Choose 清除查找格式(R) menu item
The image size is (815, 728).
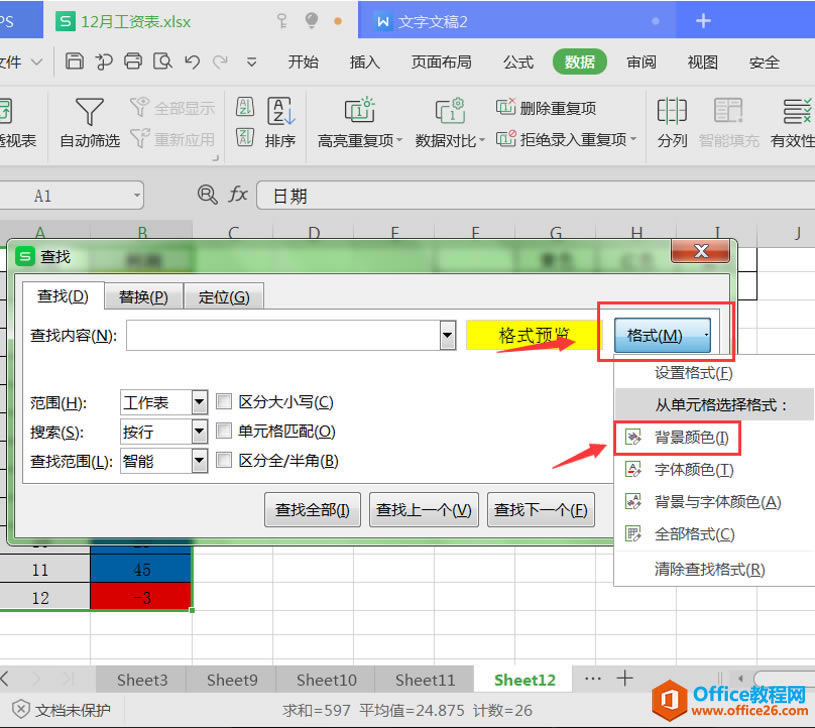coord(714,570)
